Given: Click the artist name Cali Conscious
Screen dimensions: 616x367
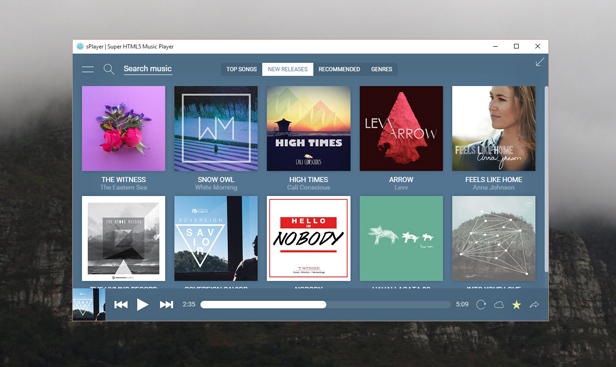Looking at the screenshot, I should (308, 187).
